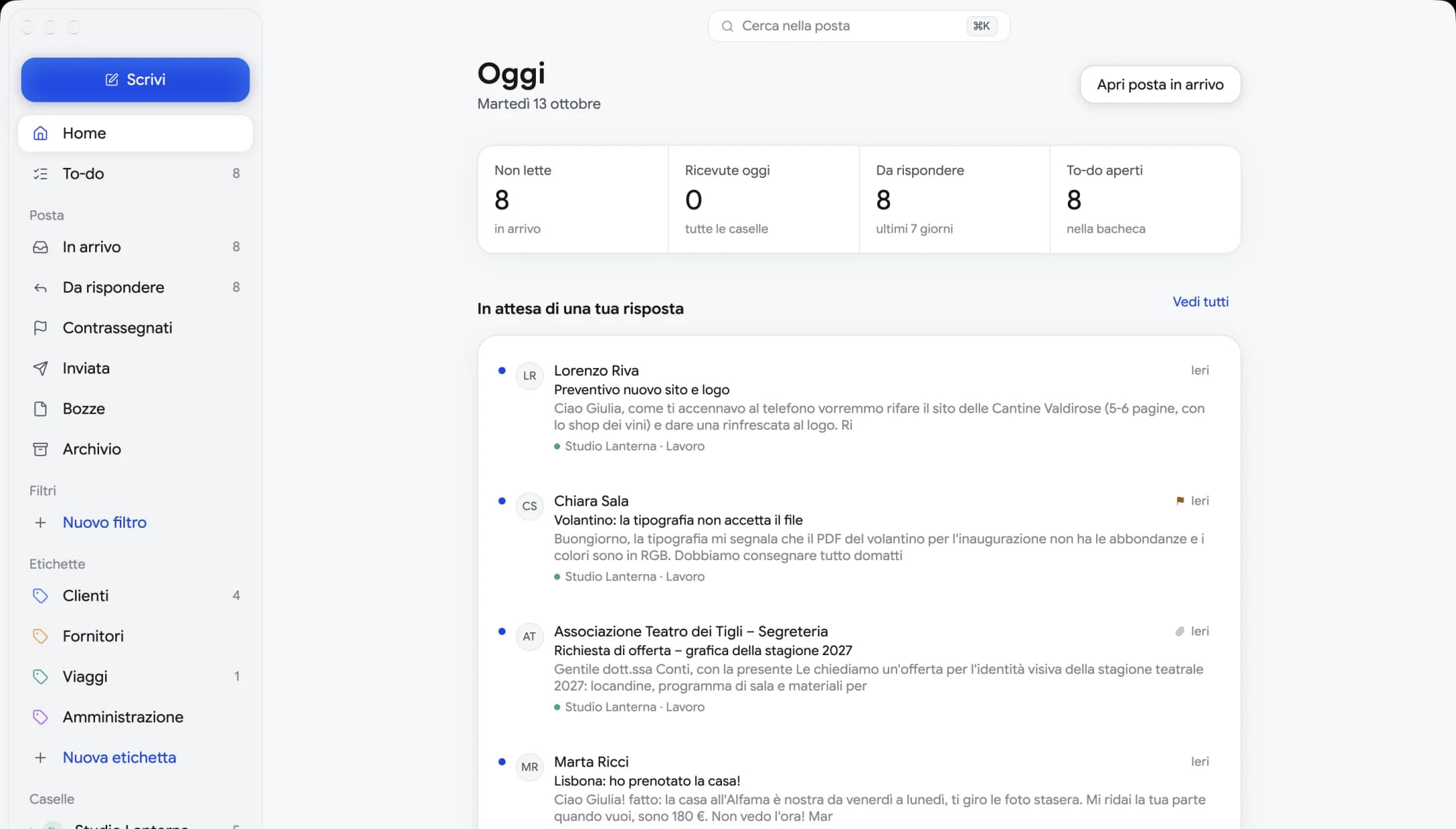Click the flag icon on Chiara Sala's message
This screenshot has width=1456, height=829.
click(x=1180, y=501)
